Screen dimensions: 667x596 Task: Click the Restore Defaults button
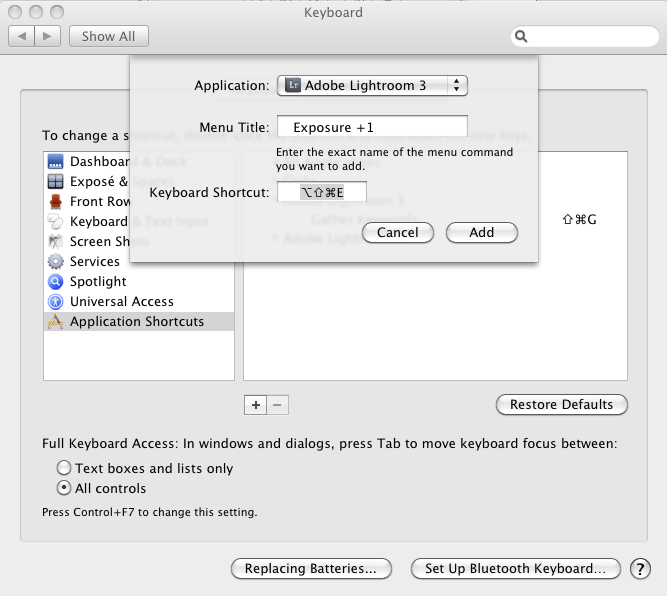tap(561, 405)
